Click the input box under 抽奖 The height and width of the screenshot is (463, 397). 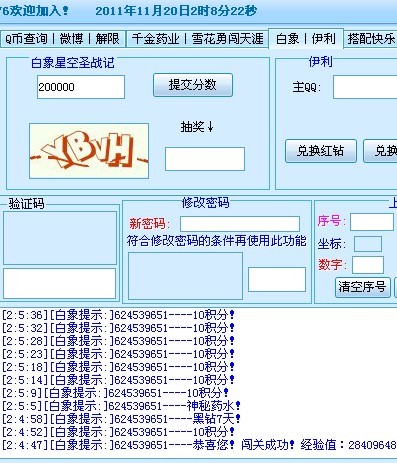click(x=205, y=159)
